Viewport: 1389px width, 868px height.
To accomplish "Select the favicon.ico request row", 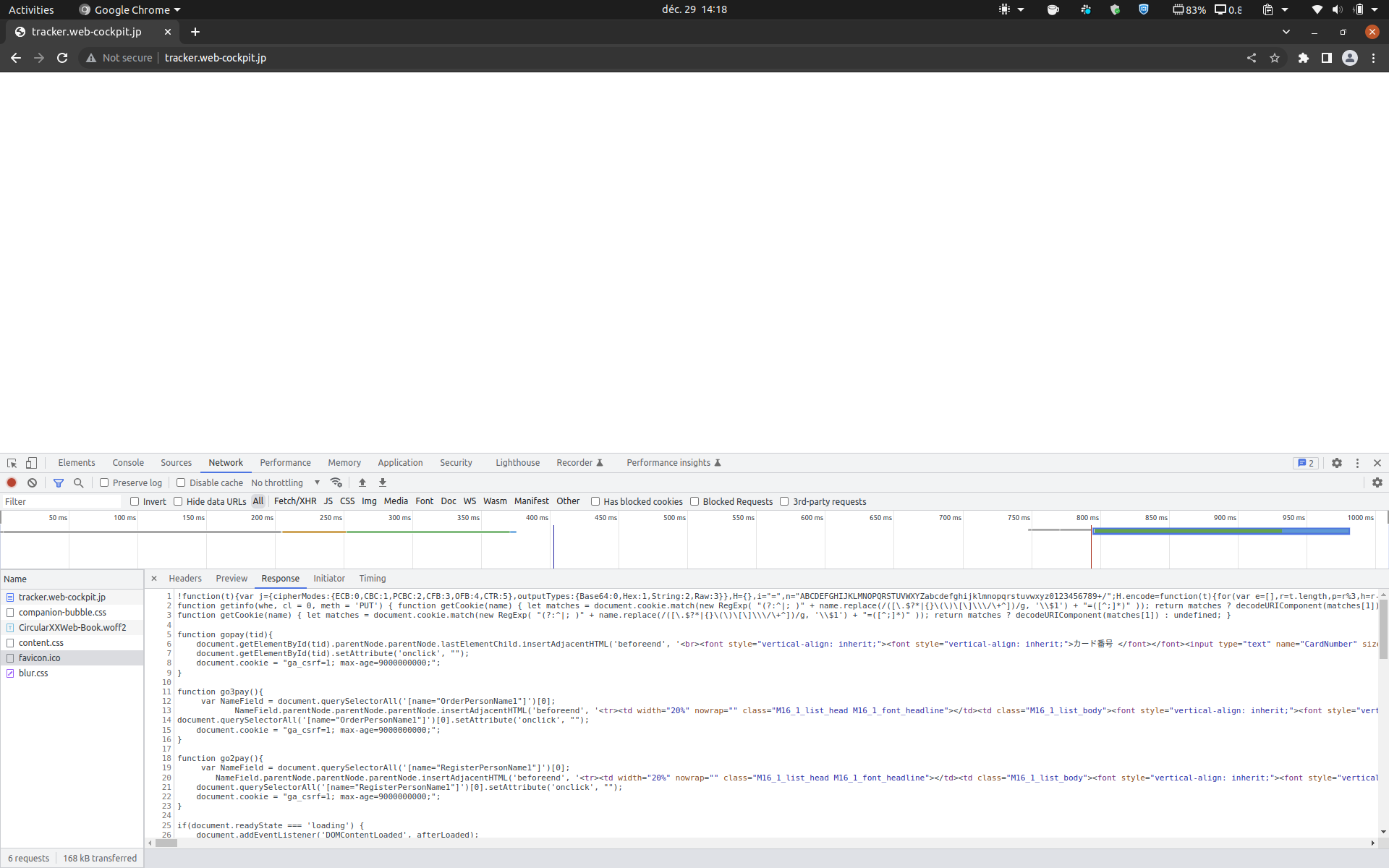I will pyautogui.click(x=40, y=658).
